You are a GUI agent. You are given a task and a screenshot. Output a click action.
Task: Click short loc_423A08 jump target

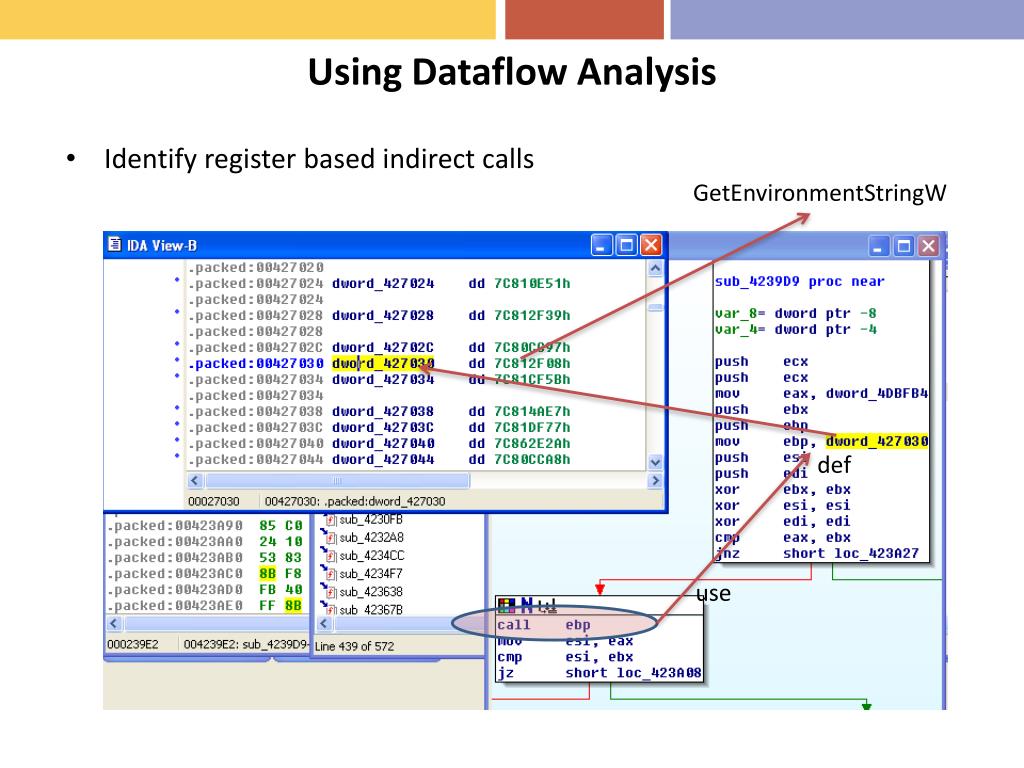633,673
